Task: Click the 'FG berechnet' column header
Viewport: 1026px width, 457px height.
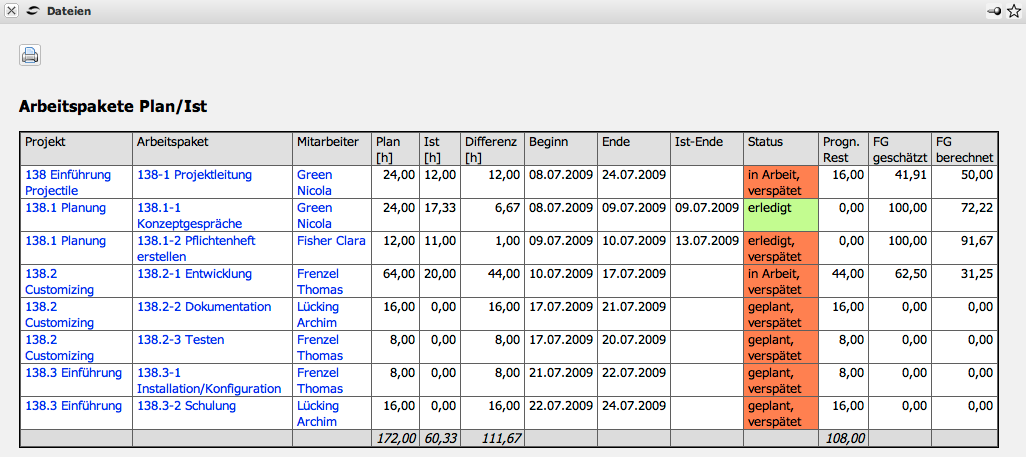Action: click(x=964, y=149)
